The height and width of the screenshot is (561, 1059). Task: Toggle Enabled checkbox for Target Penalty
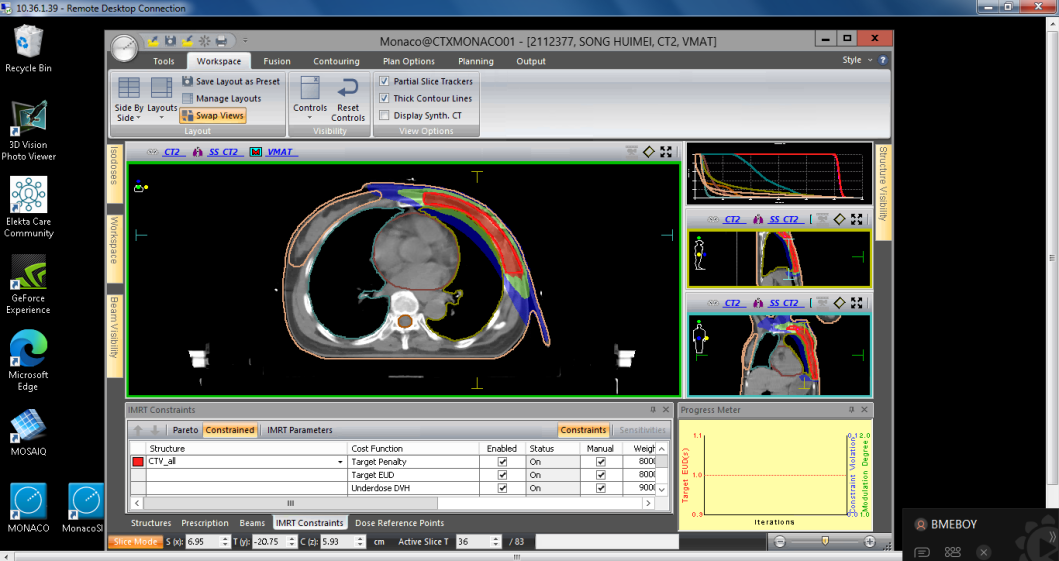[502, 462]
